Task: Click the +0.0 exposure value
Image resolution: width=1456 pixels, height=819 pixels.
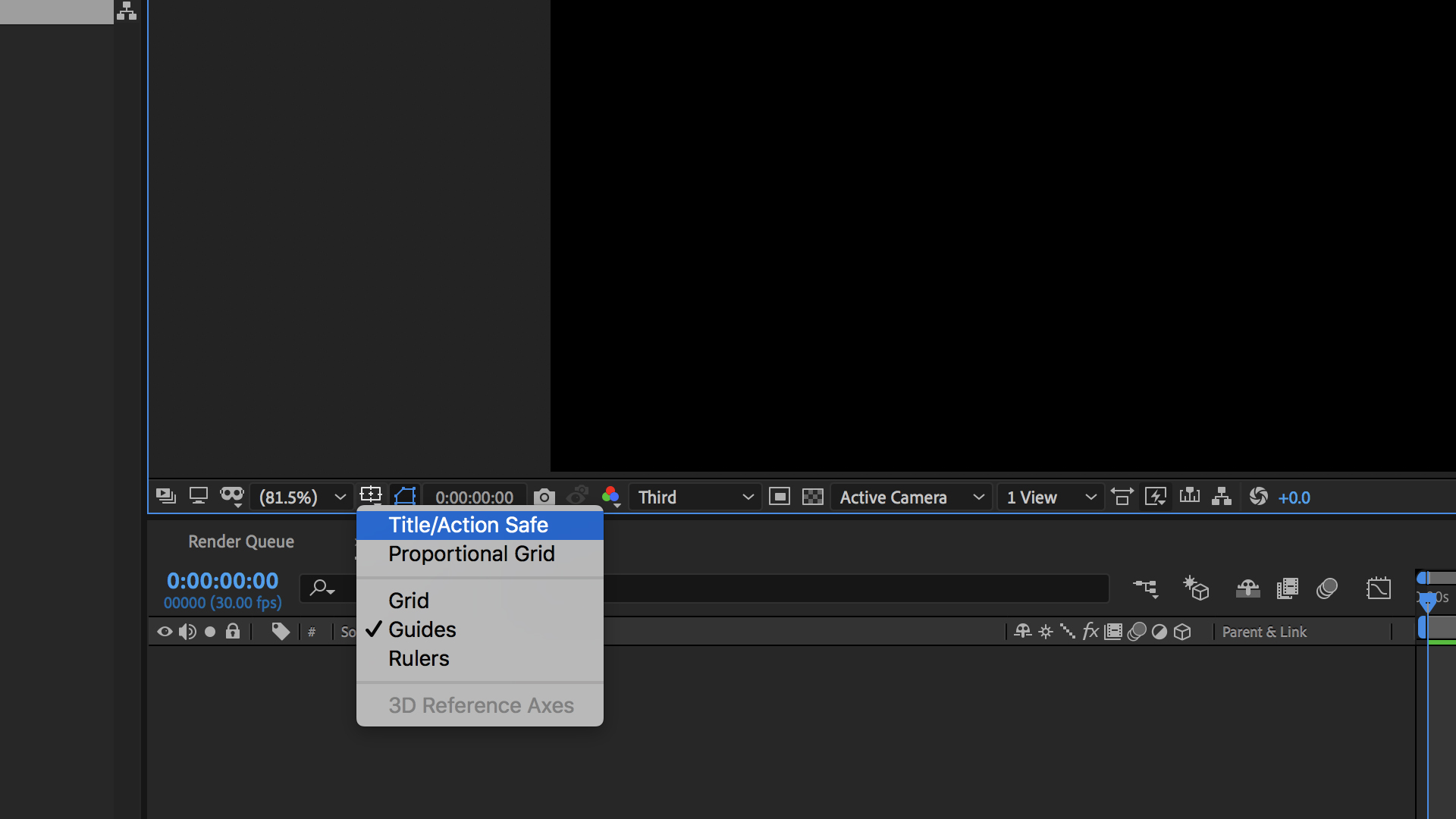Action: pyautogui.click(x=1294, y=497)
